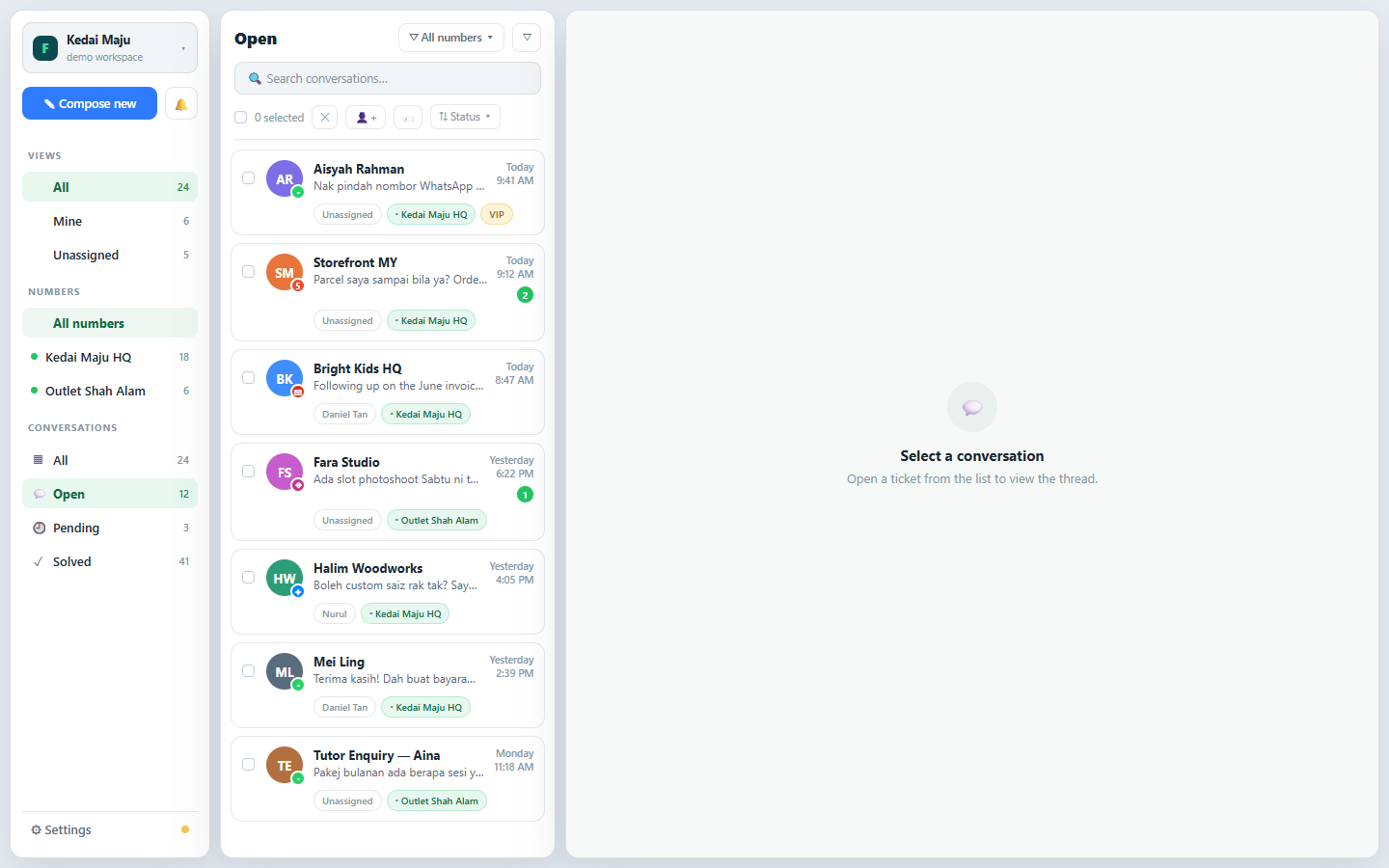The width and height of the screenshot is (1389, 868).
Task: Click the Compose new button
Action: tap(90, 103)
